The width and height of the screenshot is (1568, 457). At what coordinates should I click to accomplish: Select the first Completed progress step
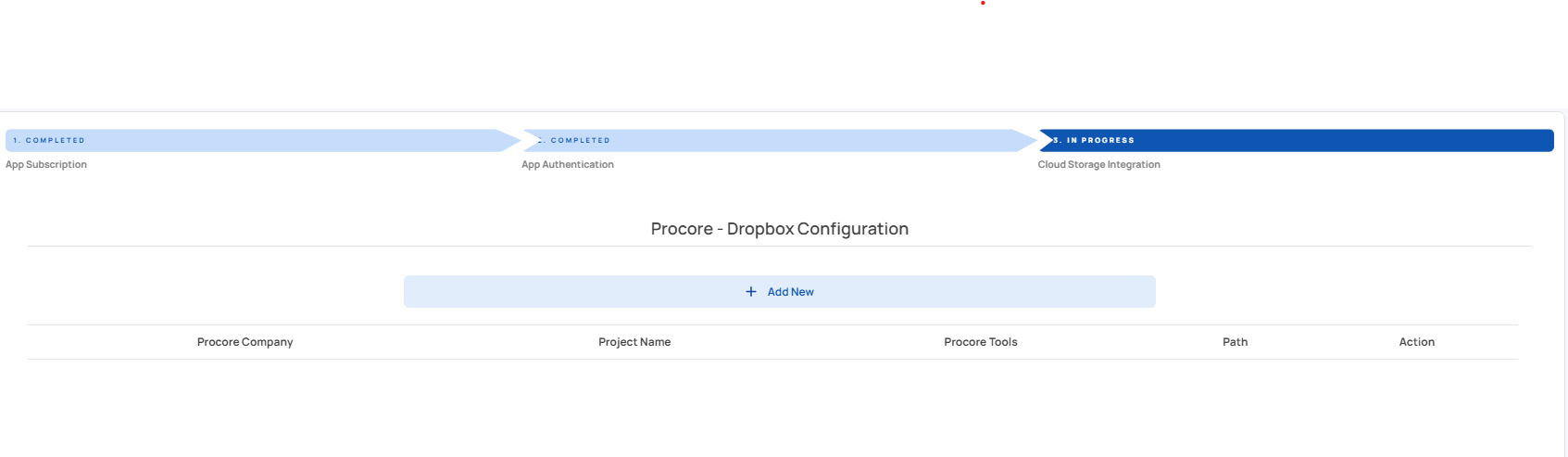tap(263, 140)
